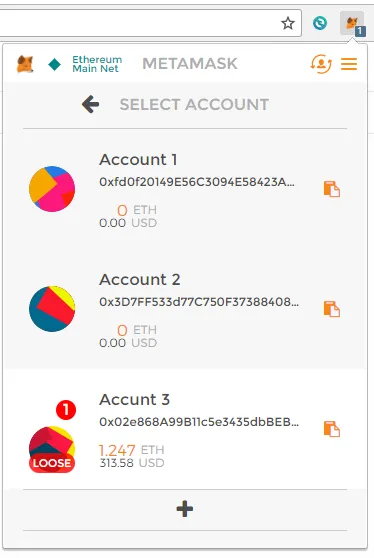
Task: Select Account 1 identicon avatar
Action: (x=52, y=189)
